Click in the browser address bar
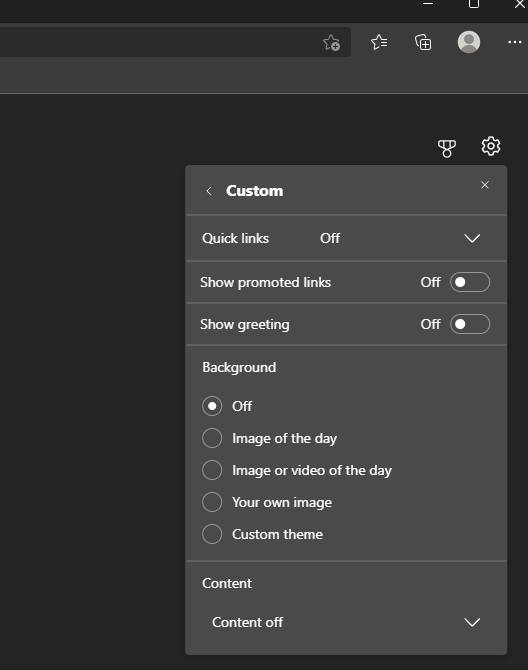Image resolution: width=528 pixels, height=670 pixels. point(158,42)
